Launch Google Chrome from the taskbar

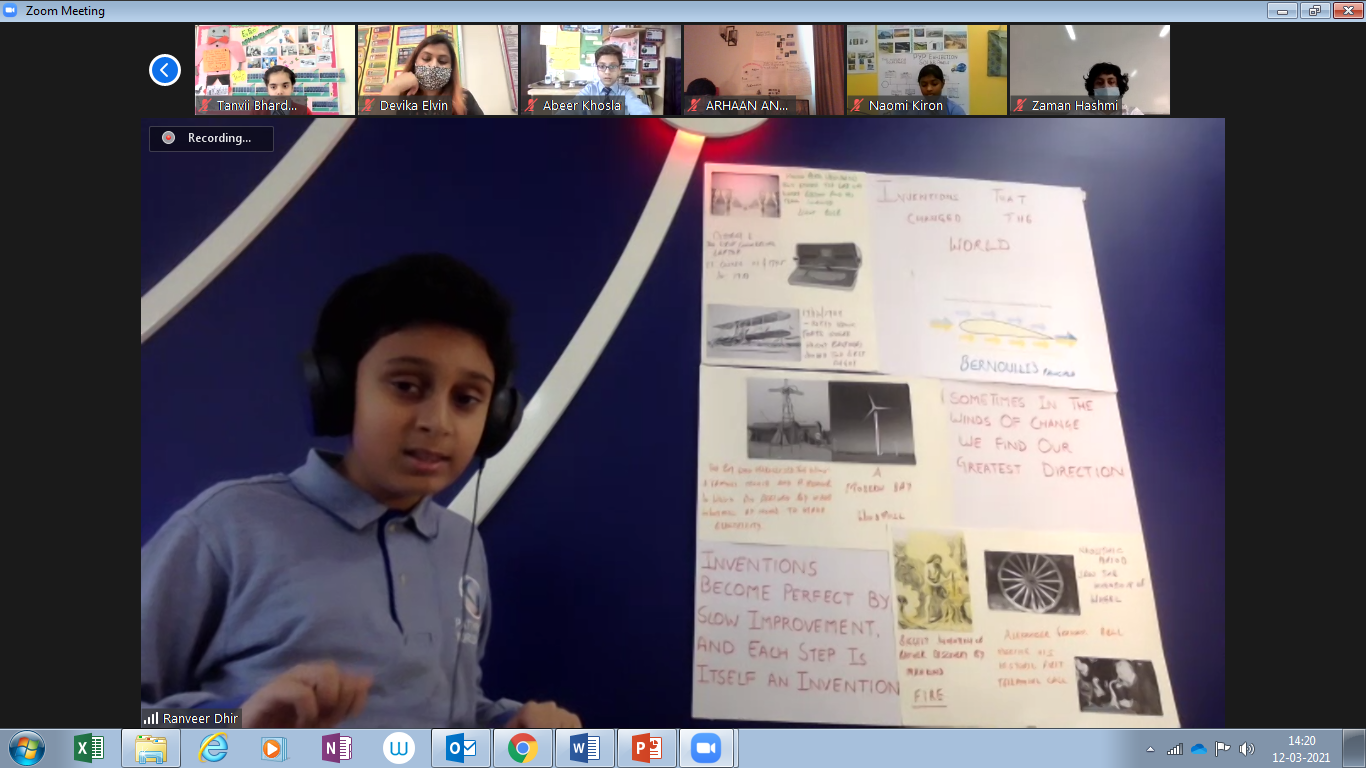click(522, 748)
